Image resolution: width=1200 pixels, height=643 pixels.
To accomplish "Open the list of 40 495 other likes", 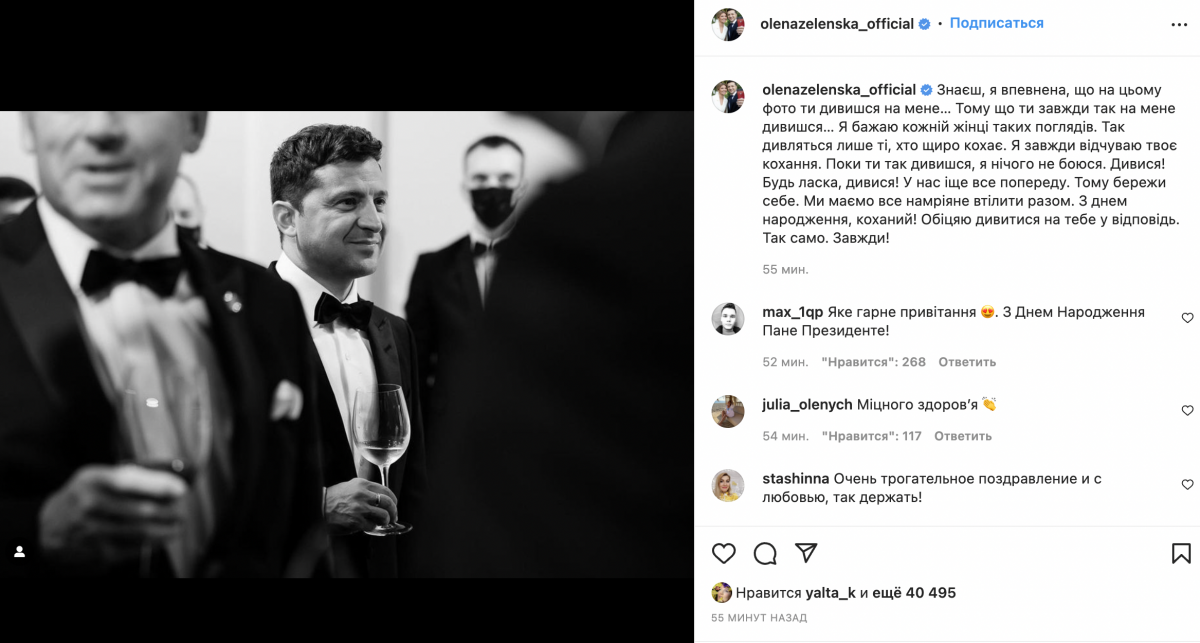I will [914, 593].
